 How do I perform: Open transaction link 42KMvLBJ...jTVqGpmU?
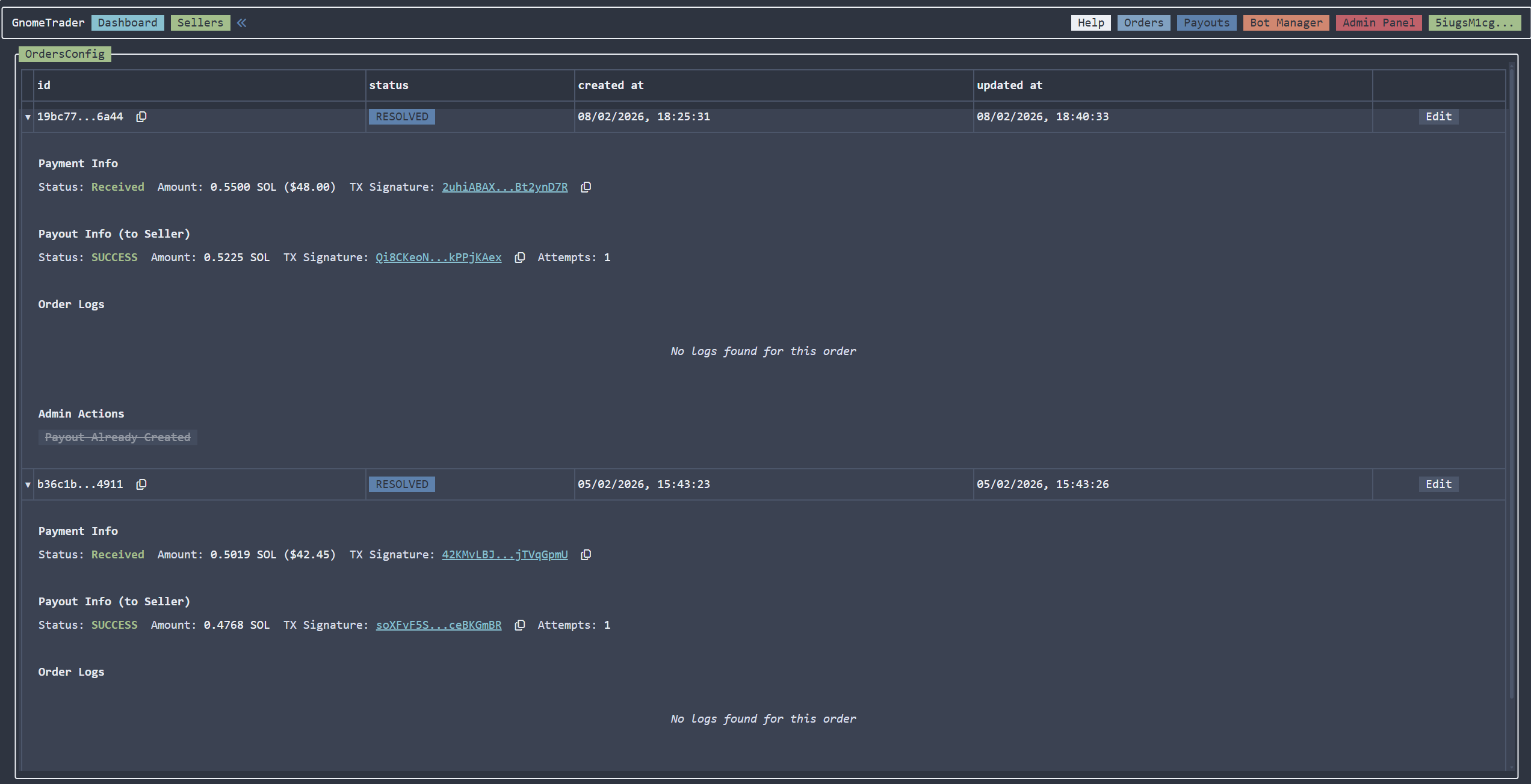point(505,555)
